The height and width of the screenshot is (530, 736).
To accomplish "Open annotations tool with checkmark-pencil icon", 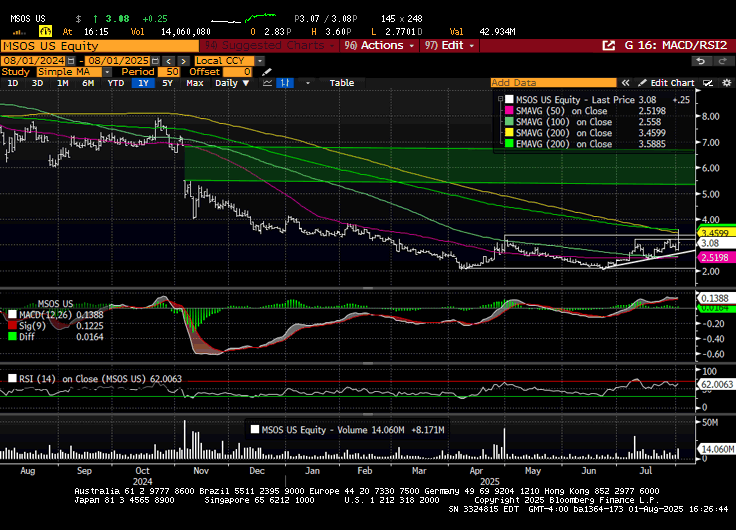I will 708,83.
